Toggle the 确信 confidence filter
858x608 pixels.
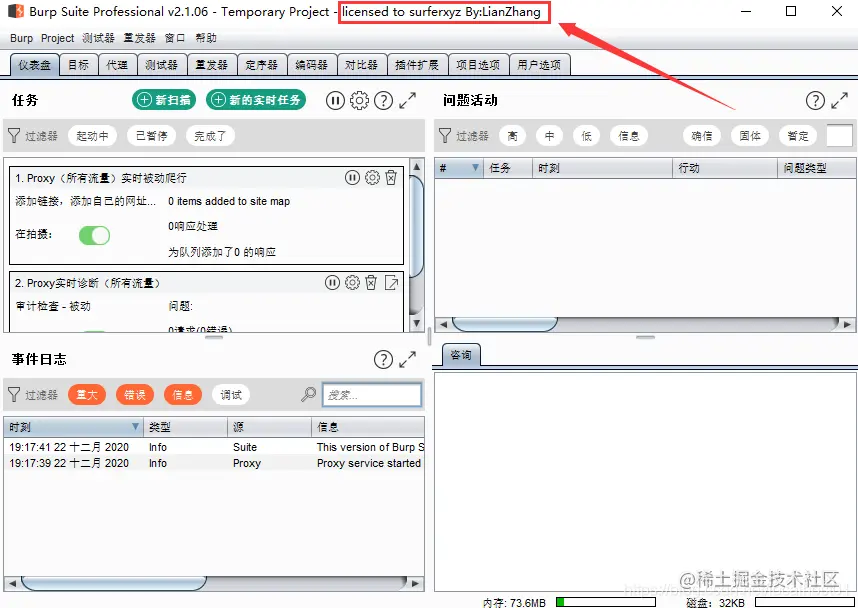(702, 136)
